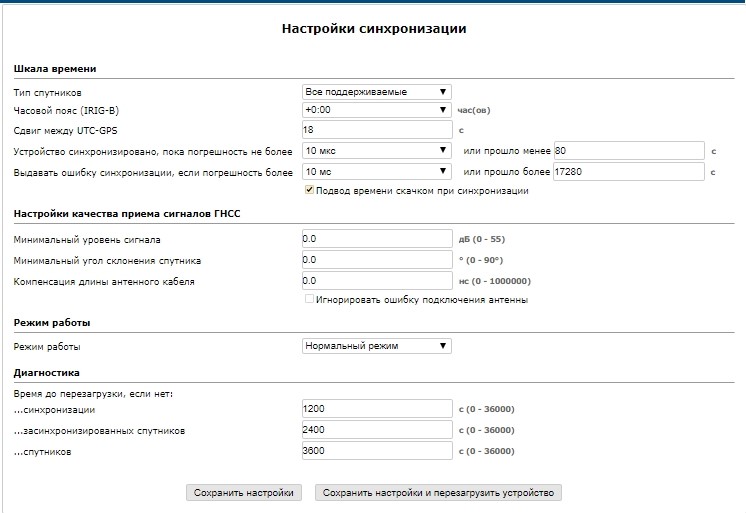Focus the Компенсация длины антенного кабеля field
The image size is (746, 513).
coord(376,281)
